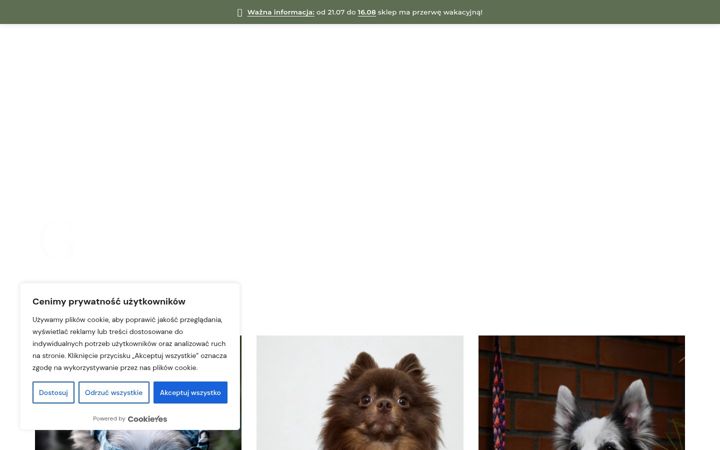Viewport: 720px width, 450px height.
Task: Click the "sklep ma przerwę wakacyjną!" banner text
Action: tap(430, 12)
